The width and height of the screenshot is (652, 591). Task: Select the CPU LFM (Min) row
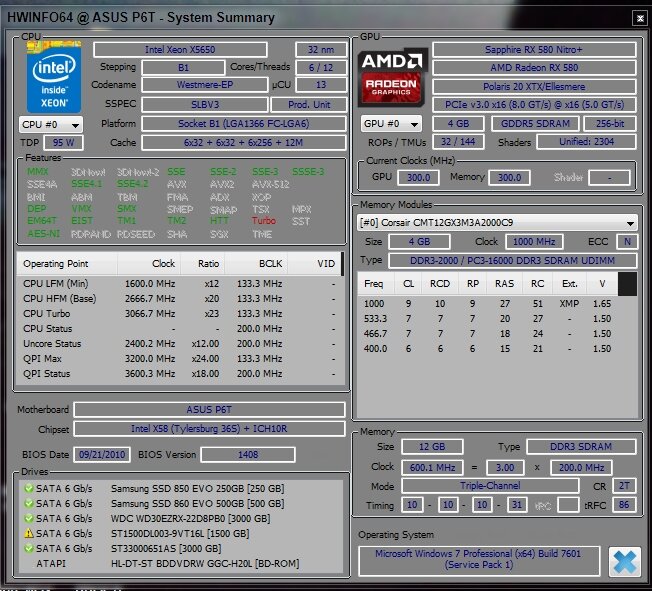pos(180,284)
